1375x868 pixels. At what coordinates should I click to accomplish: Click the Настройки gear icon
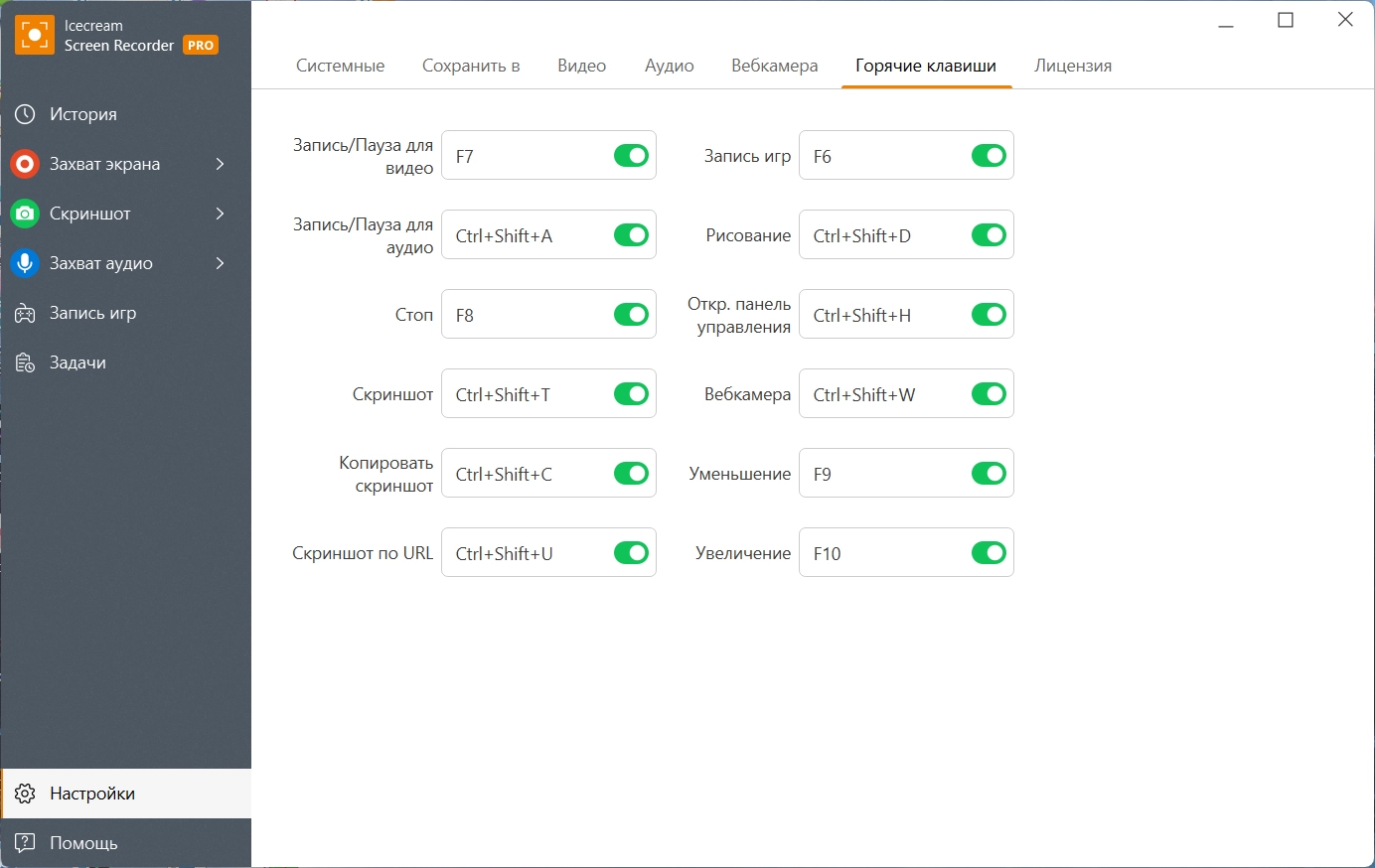point(25,794)
